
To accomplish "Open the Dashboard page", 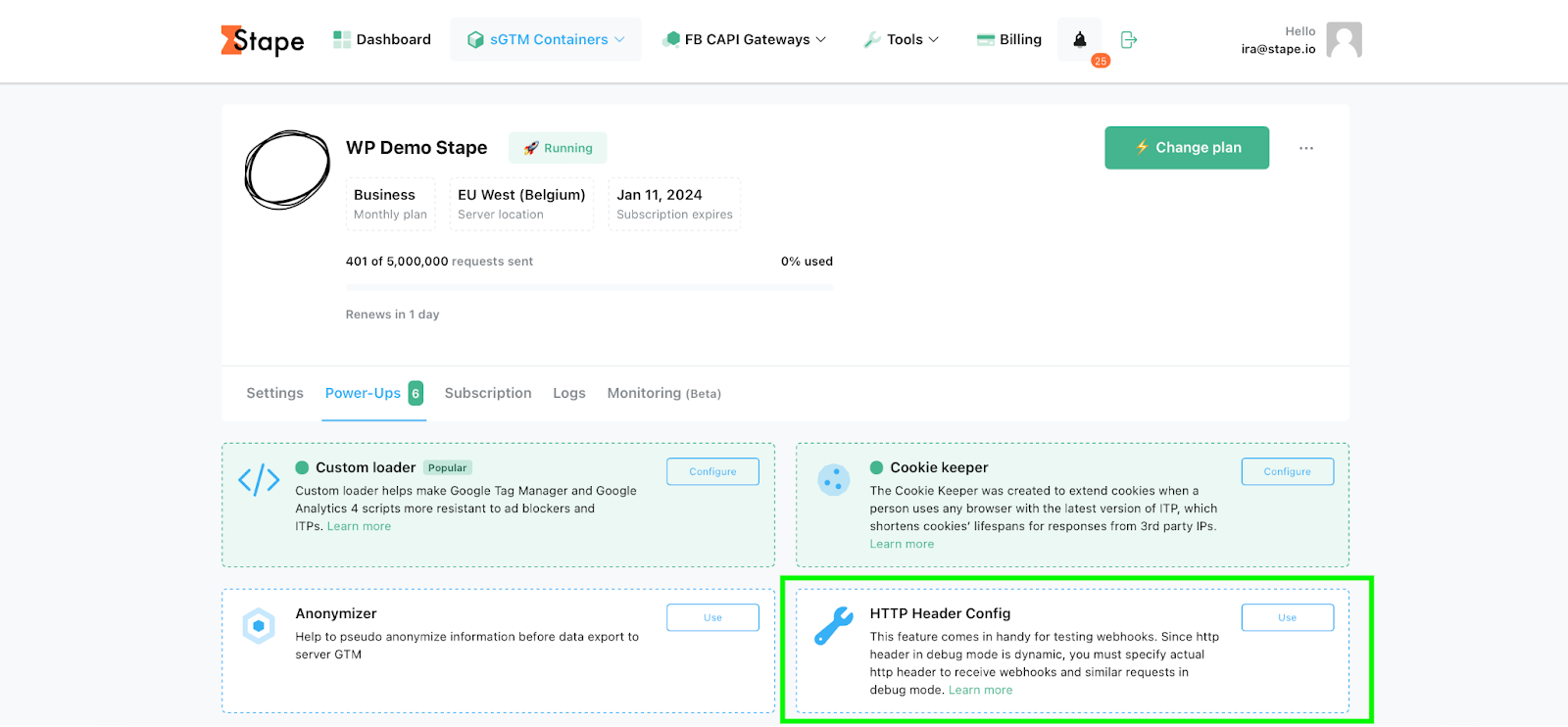I will (382, 39).
